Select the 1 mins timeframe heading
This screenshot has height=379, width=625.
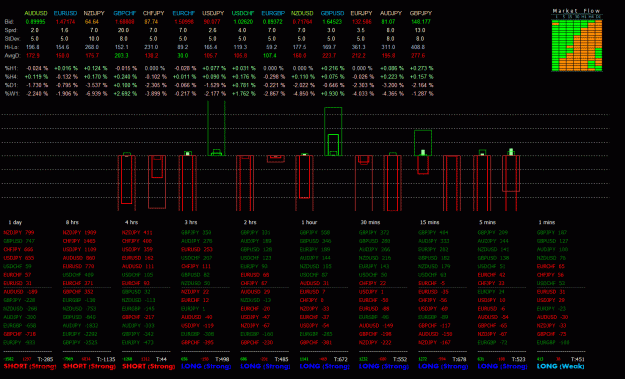point(546,222)
